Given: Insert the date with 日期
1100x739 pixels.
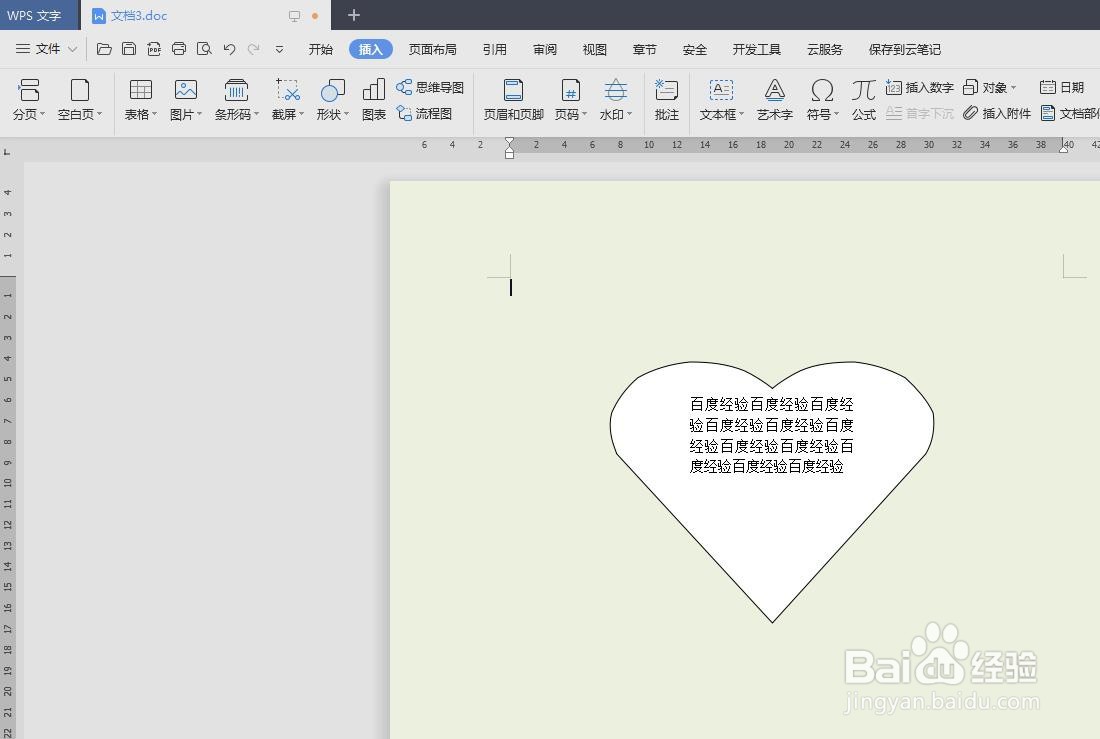Looking at the screenshot, I should pos(1062,87).
